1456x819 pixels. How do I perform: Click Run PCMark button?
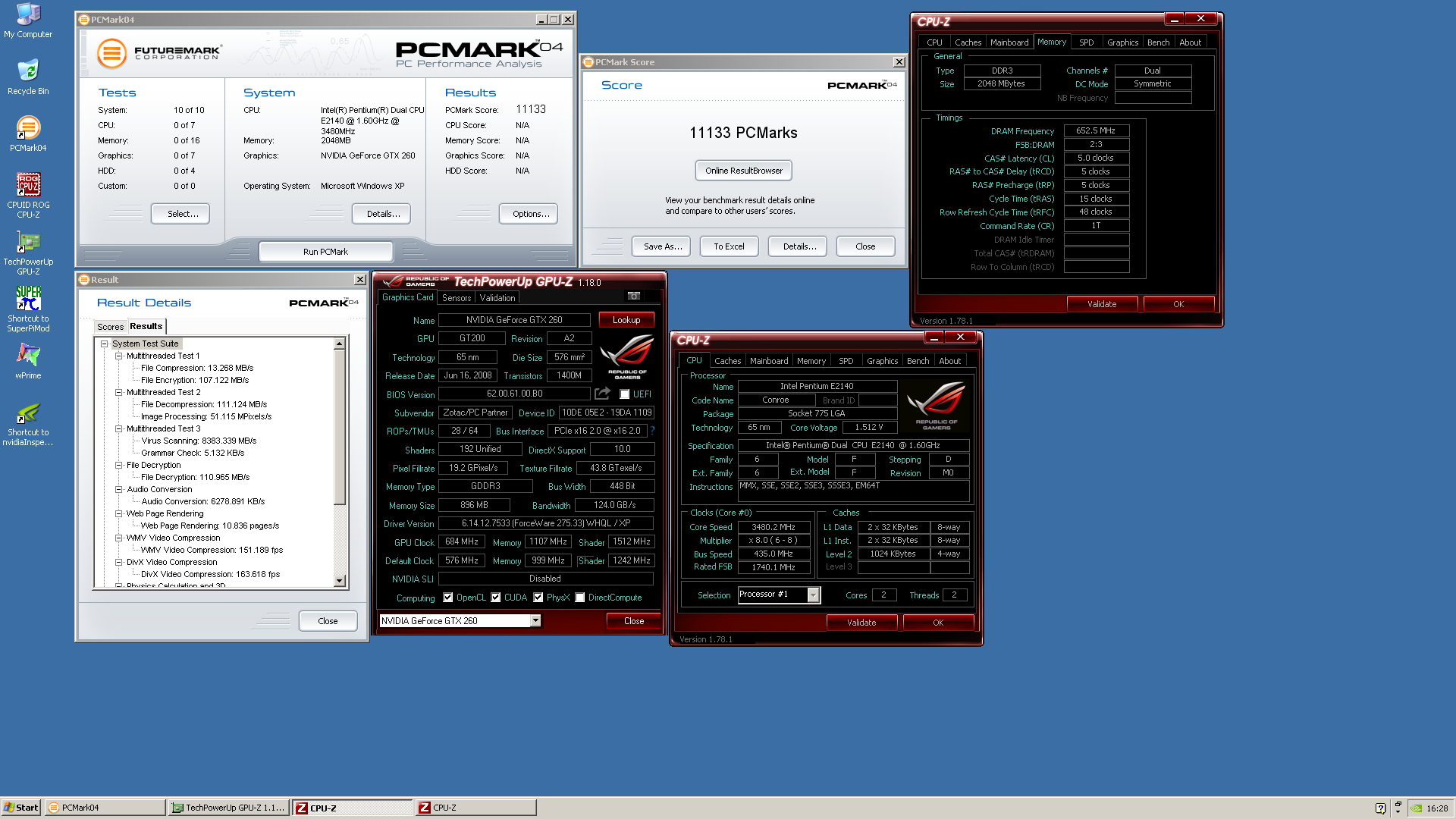coord(325,252)
